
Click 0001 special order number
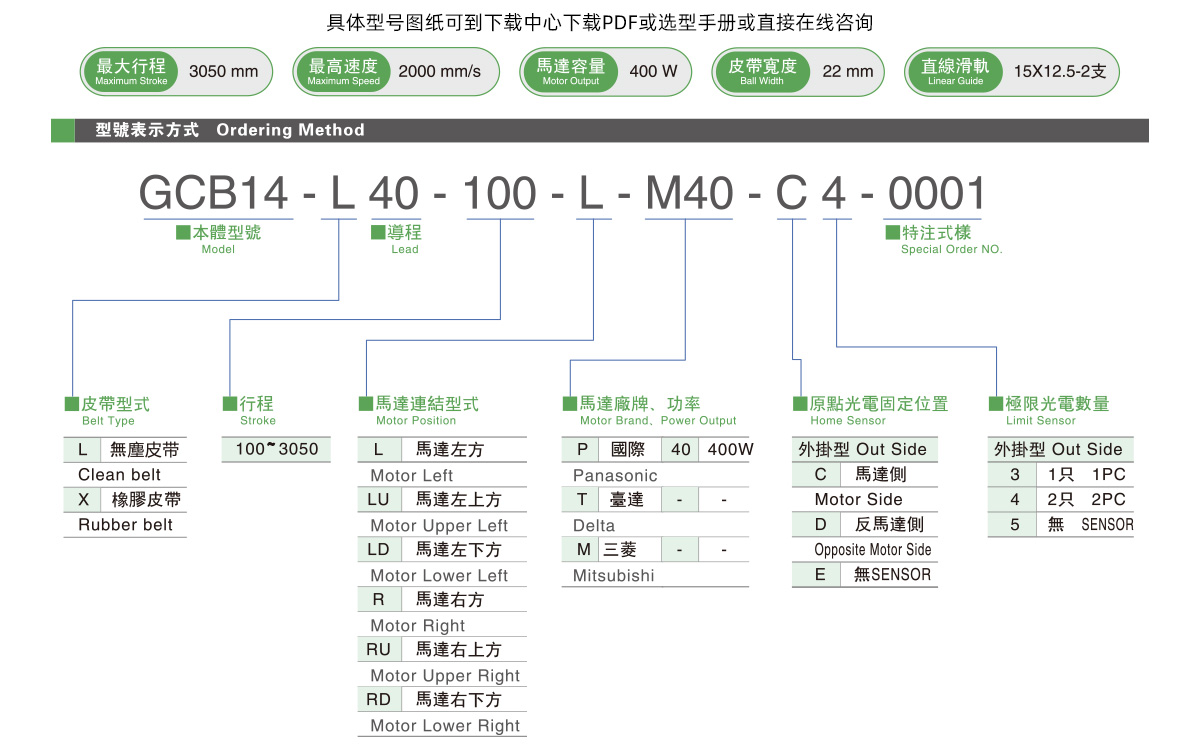pyautogui.click(x=937, y=193)
